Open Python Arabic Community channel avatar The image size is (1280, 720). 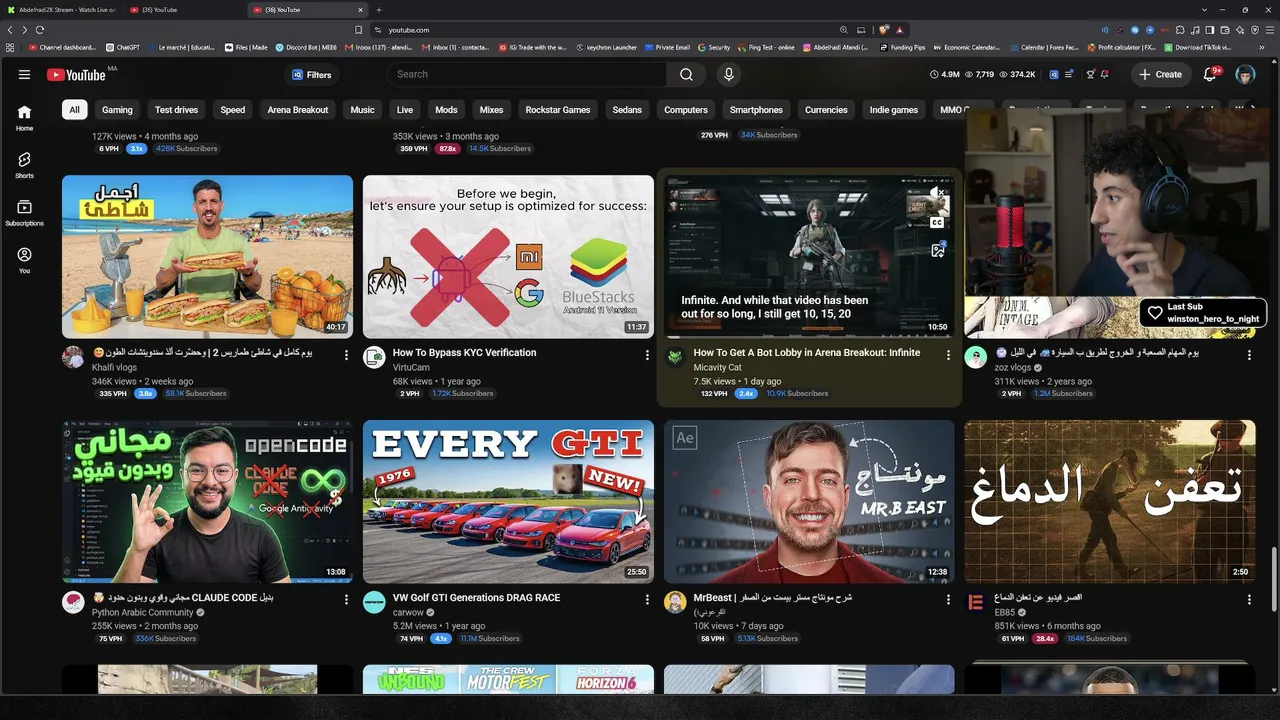(x=73, y=602)
